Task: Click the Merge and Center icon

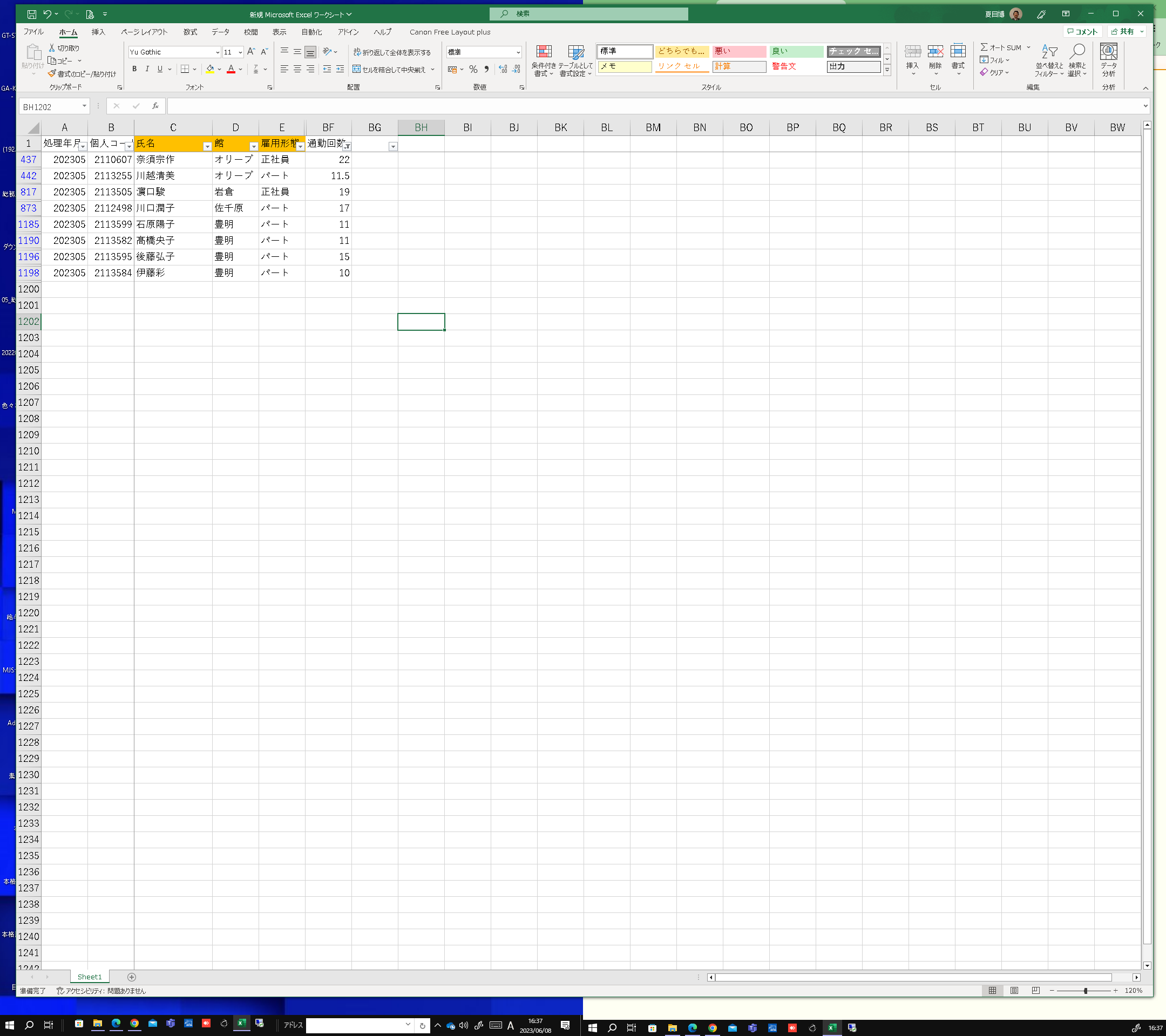Action: pyautogui.click(x=356, y=70)
